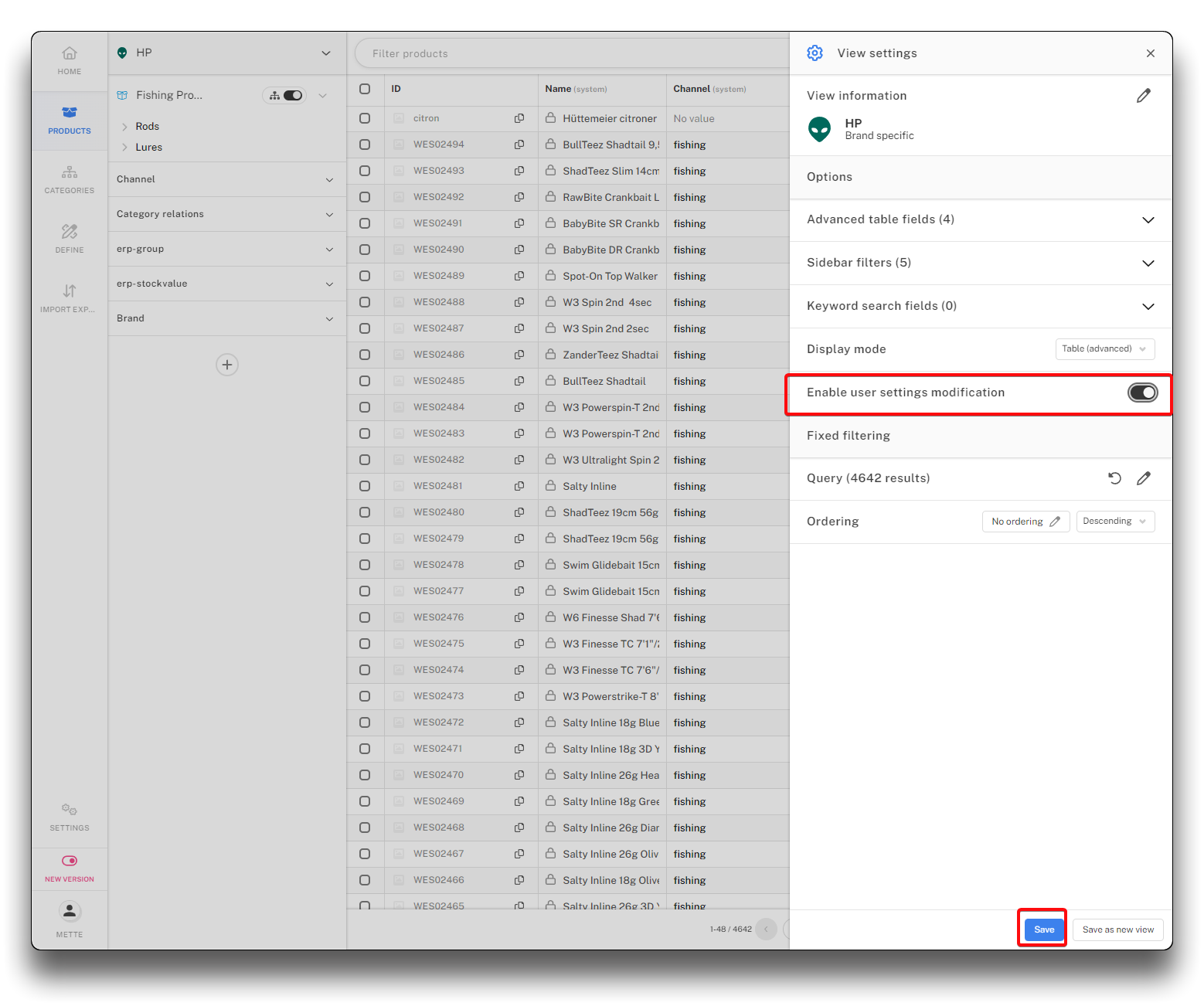This screenshot has width=1204, height=1006.
Task: Click the copy icon next to WES02494
Action: [519, 144]
